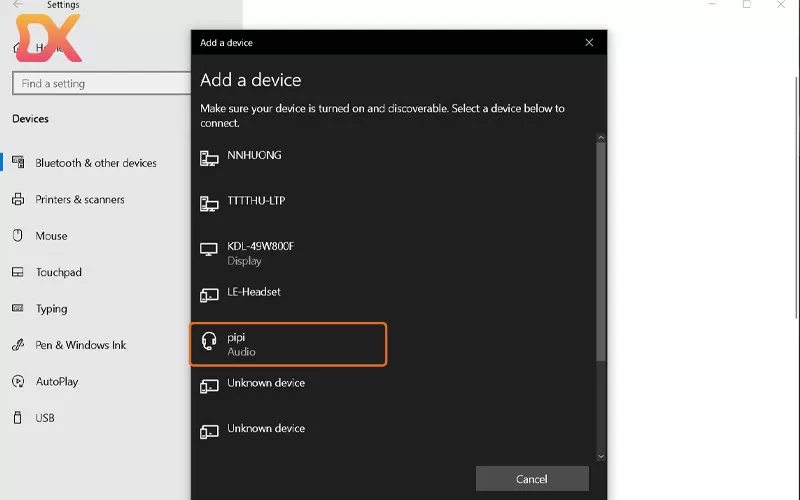Select the last Unknown device entry
The width and height of the screenshot is (800, 500).
(x=266, y=429)
